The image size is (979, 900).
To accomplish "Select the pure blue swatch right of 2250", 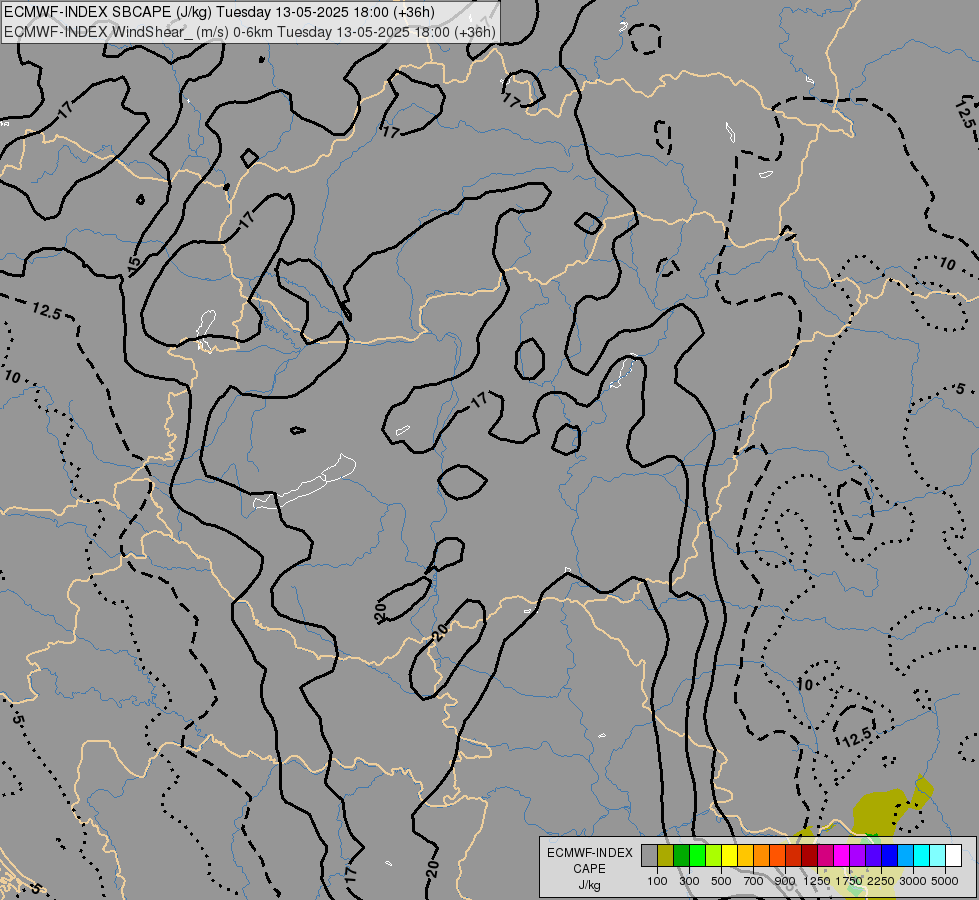I will [890, 855].
